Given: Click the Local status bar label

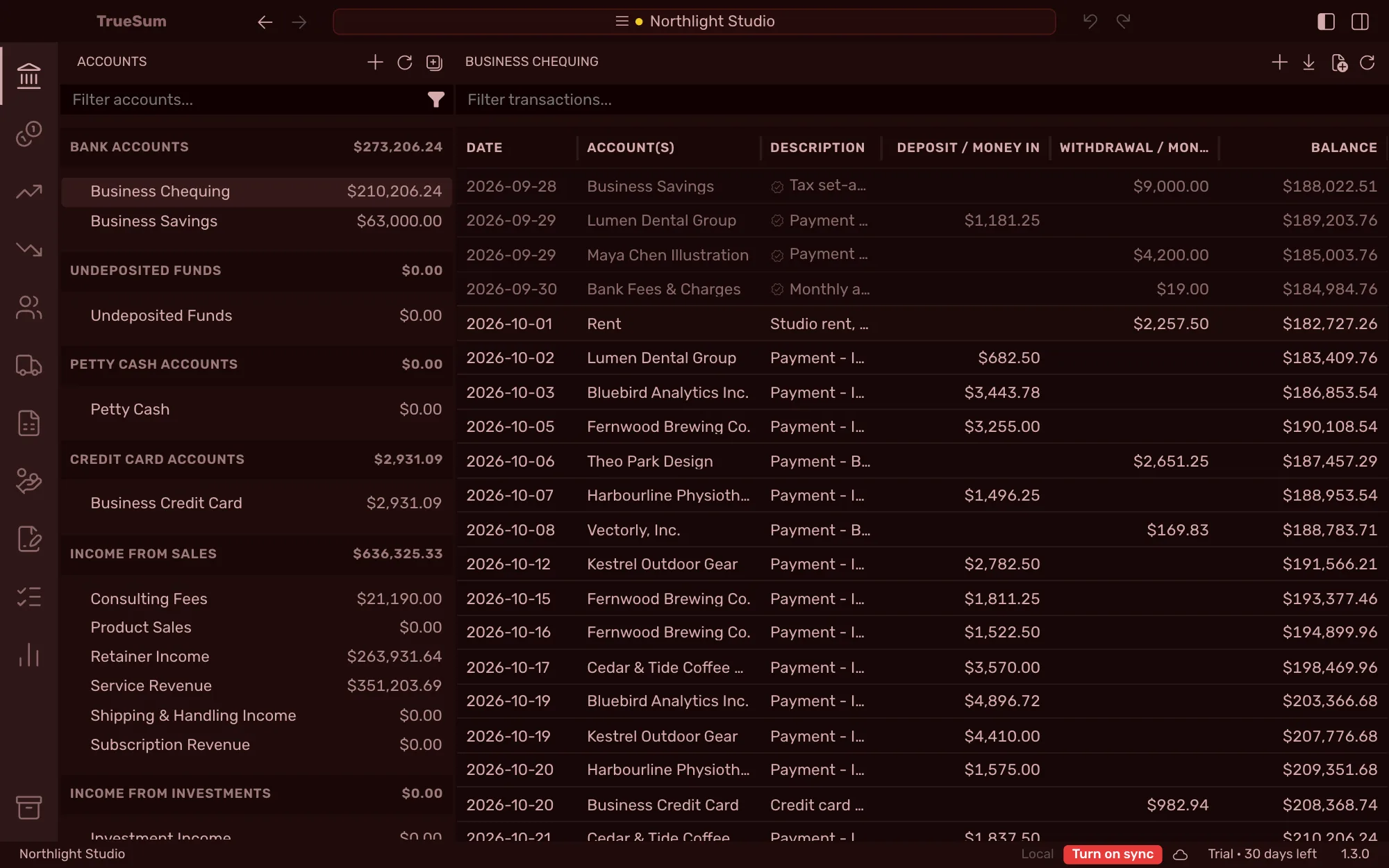Looking at the screenshot, I should [x=1037, y=854].
